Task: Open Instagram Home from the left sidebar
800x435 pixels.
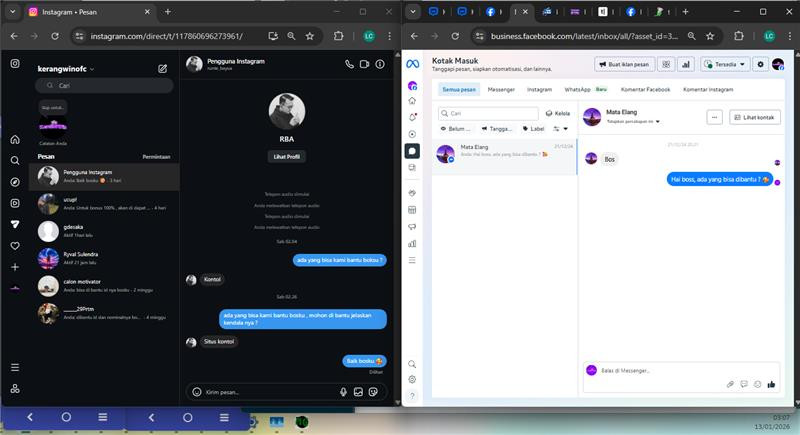Action: tap(15, 139)
